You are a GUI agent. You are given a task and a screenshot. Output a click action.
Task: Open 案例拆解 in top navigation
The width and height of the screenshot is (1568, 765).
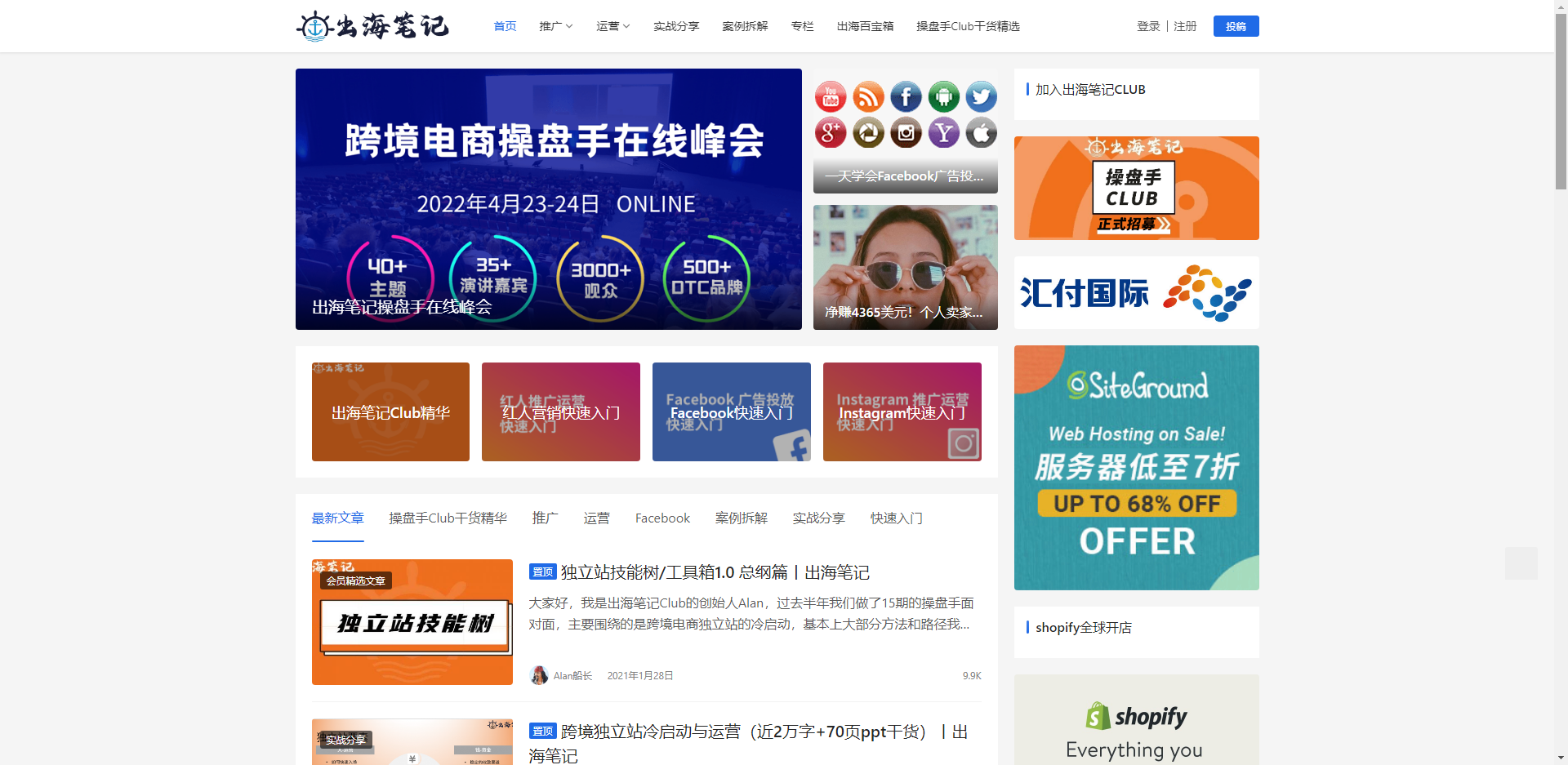pos(745,26)
